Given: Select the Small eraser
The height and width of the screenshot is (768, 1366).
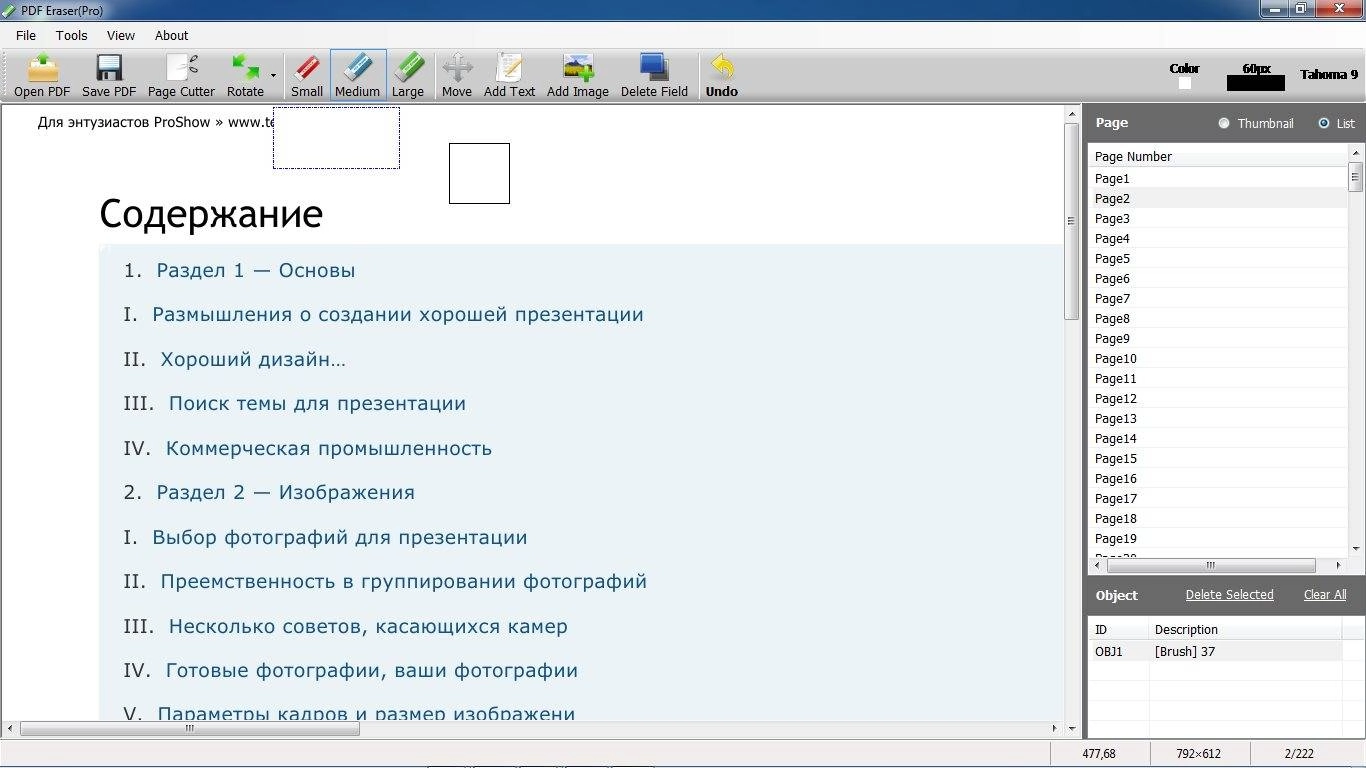Looking at the screenshot, I should 307,76.
